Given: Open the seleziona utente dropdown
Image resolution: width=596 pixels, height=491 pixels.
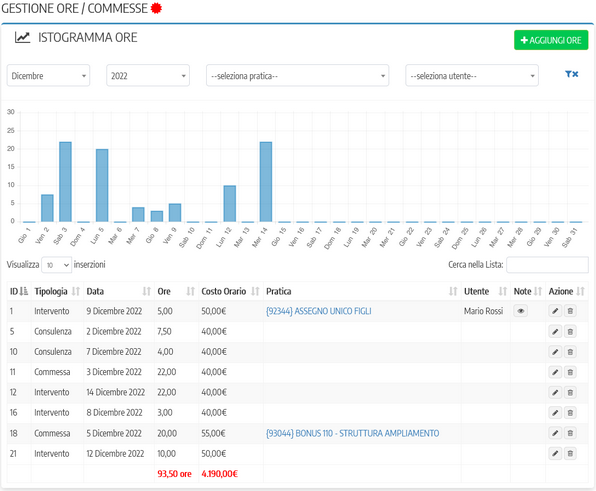Looking at the screenshot, I should coord(472,76).
